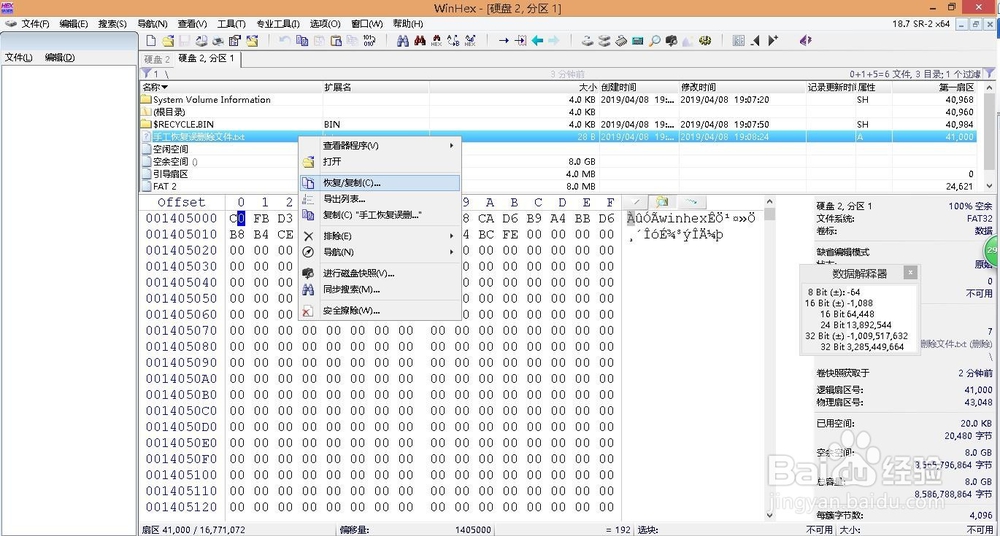Click the right-pointing black triangle toolbar icon

772,41
